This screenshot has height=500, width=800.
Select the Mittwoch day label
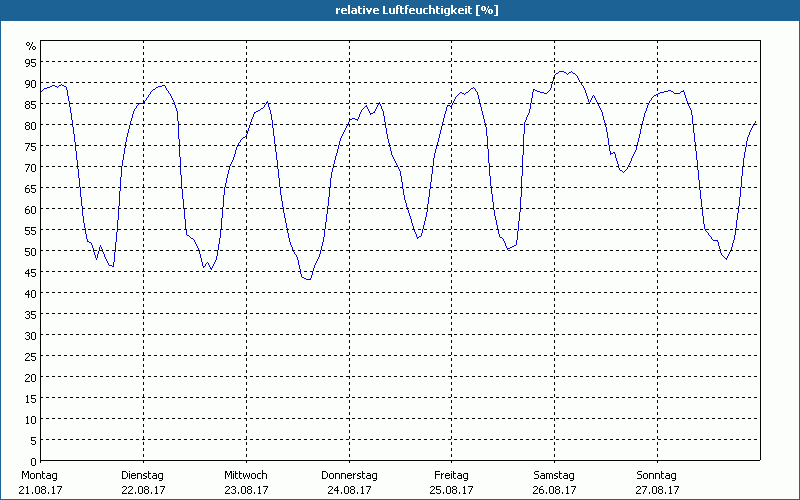(x=246, y=476)
